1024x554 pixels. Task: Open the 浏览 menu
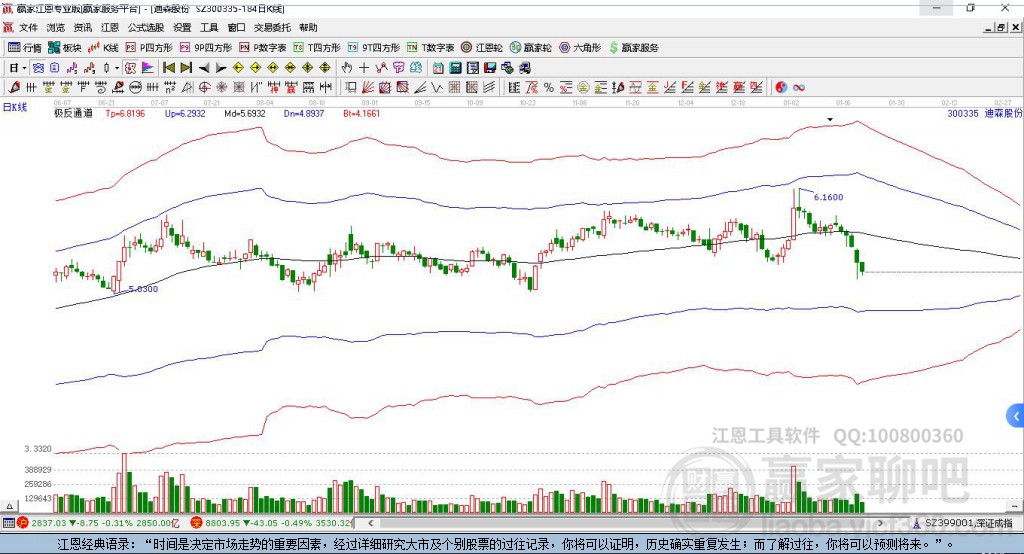[x=56, y=27]
